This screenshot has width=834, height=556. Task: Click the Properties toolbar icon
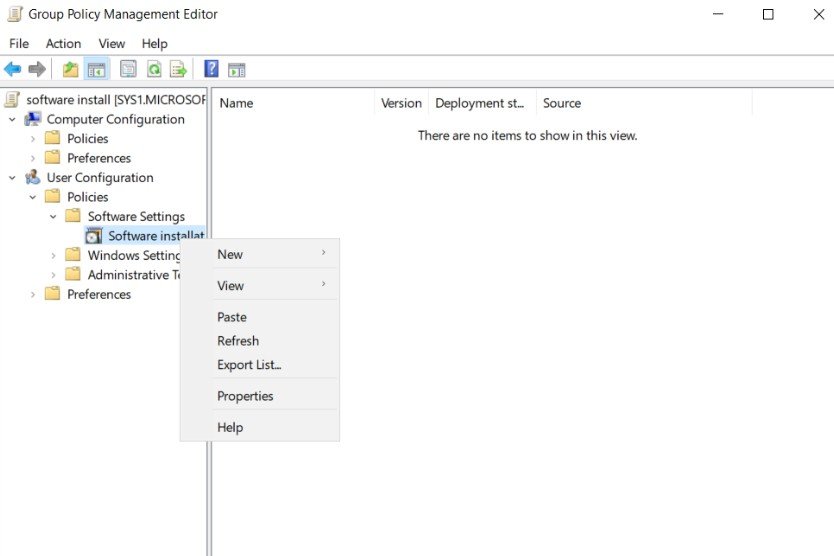[x=128, y=69]
